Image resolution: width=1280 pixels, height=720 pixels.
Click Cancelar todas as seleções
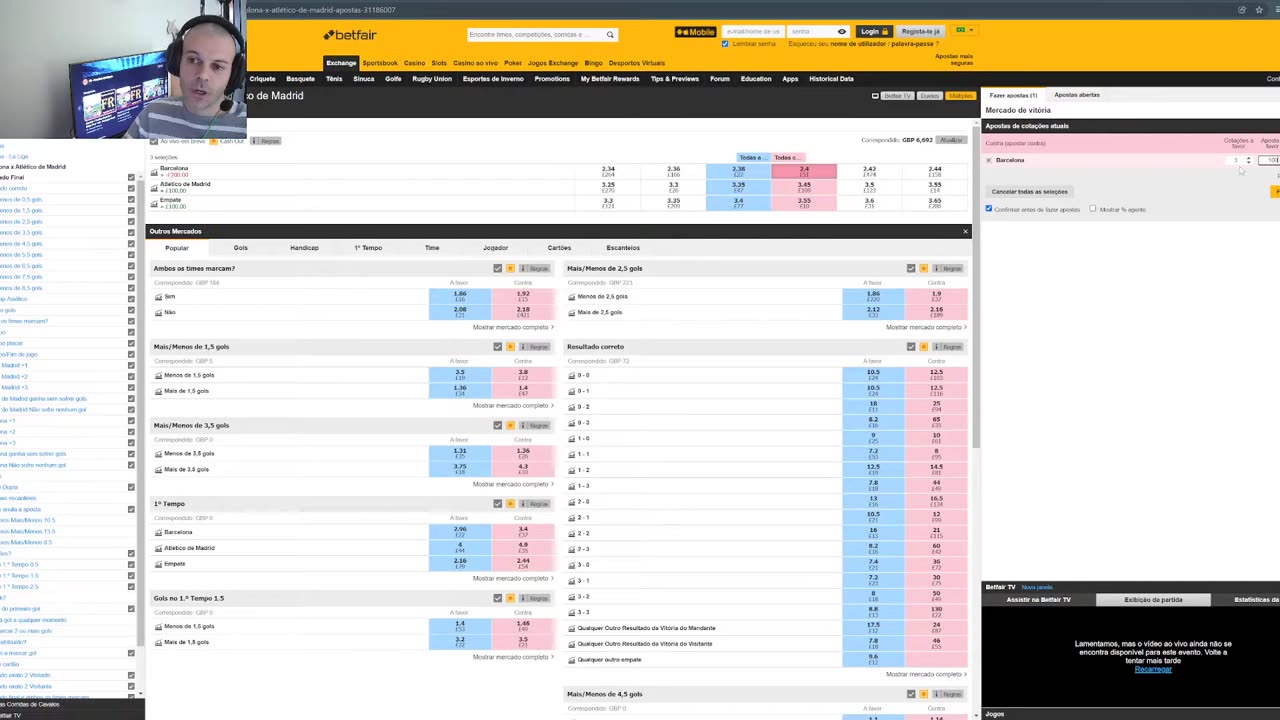click(1030, 192)
